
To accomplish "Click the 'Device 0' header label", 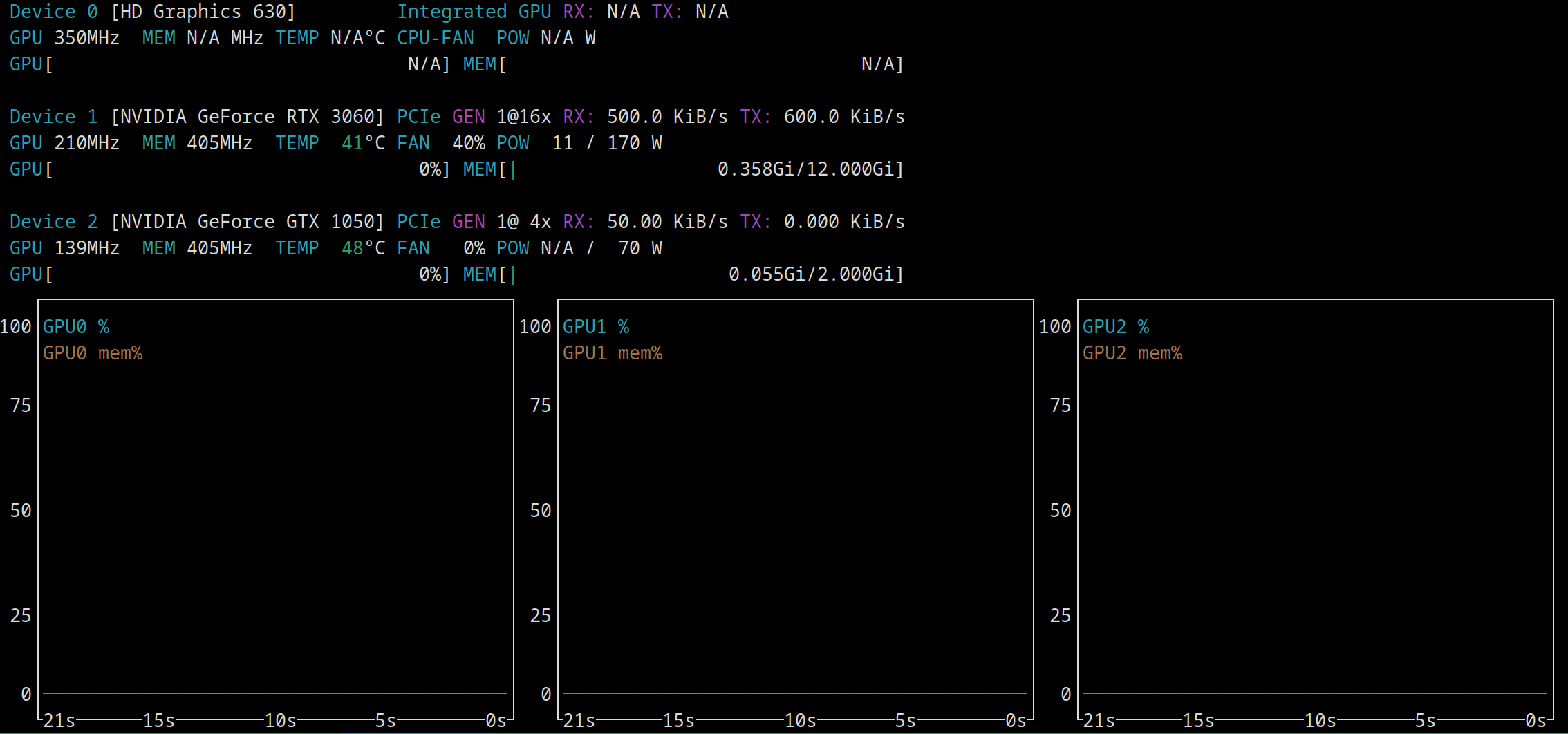I will pos(53,12).
